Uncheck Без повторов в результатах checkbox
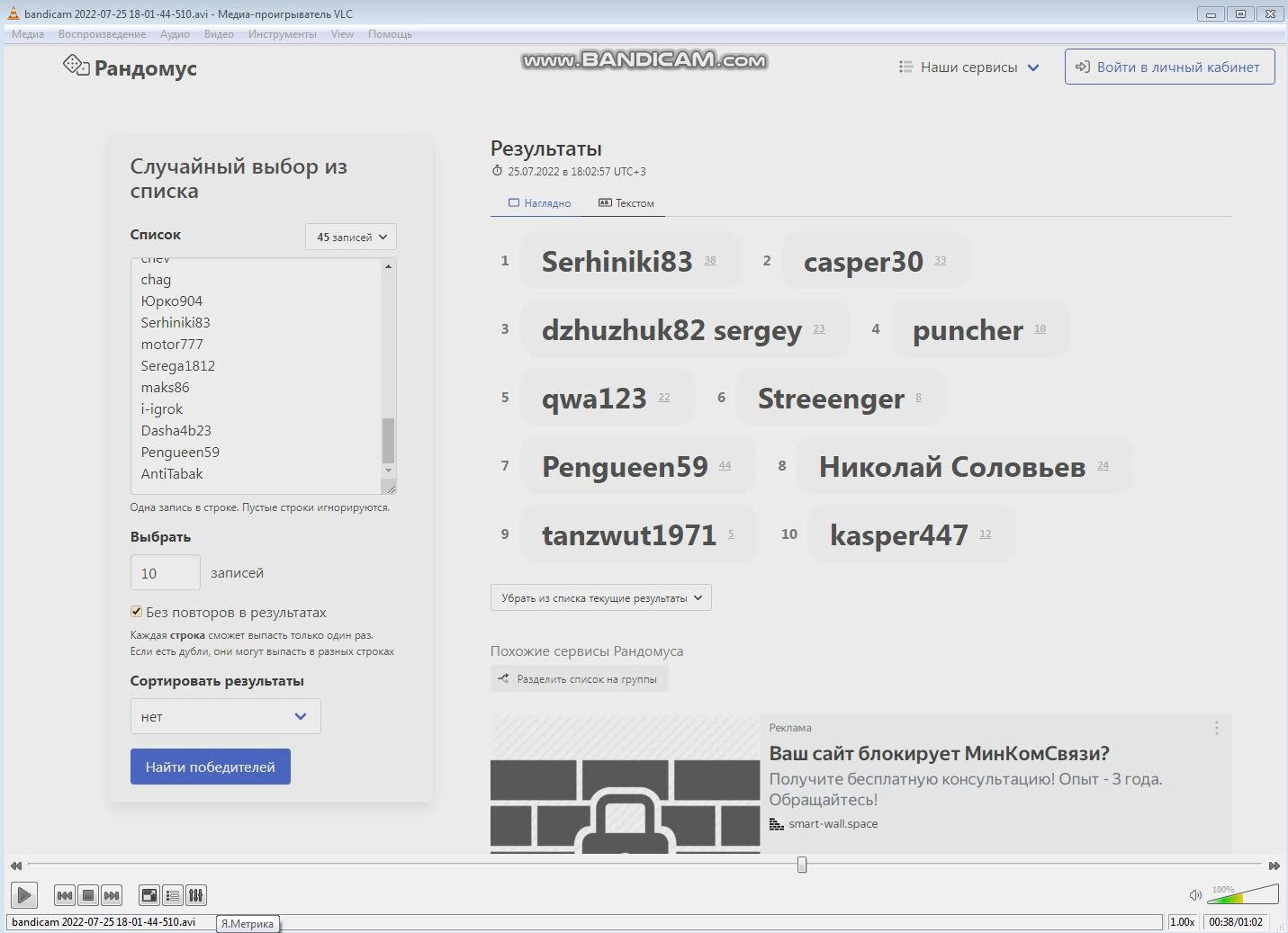The image size is (1288, 933). click(137, 612)
